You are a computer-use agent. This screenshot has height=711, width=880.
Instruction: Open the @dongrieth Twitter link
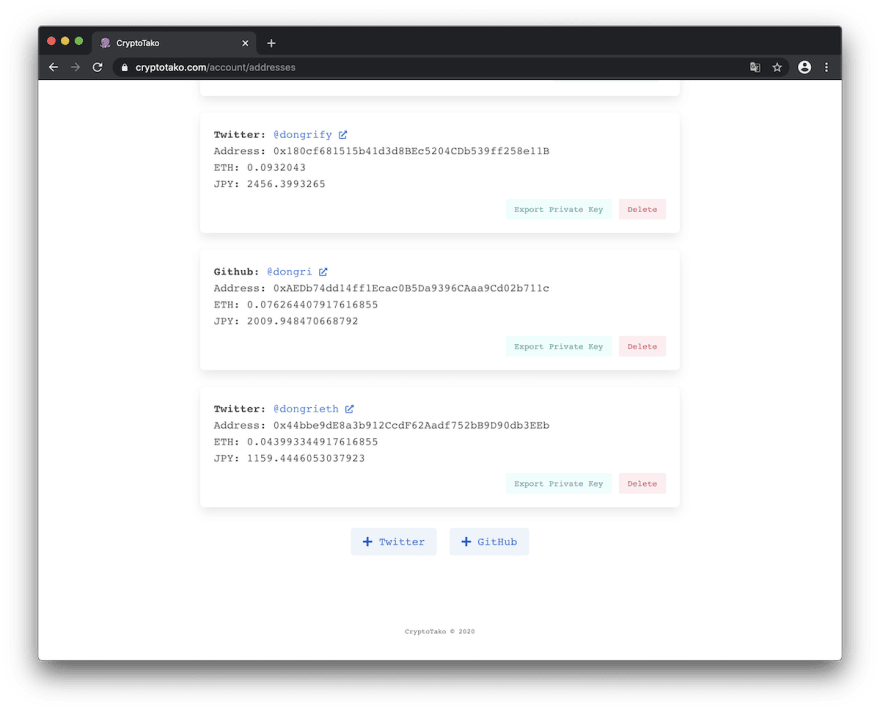(x=306, y=409)
